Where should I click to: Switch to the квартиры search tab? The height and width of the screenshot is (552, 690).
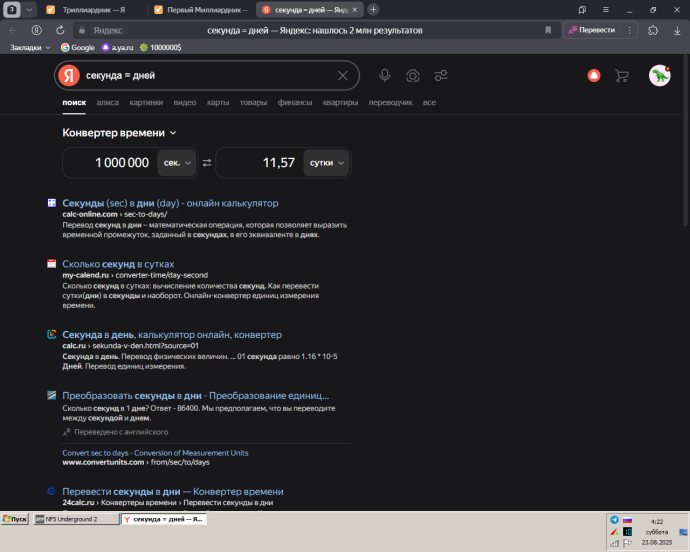pos(340,103)
